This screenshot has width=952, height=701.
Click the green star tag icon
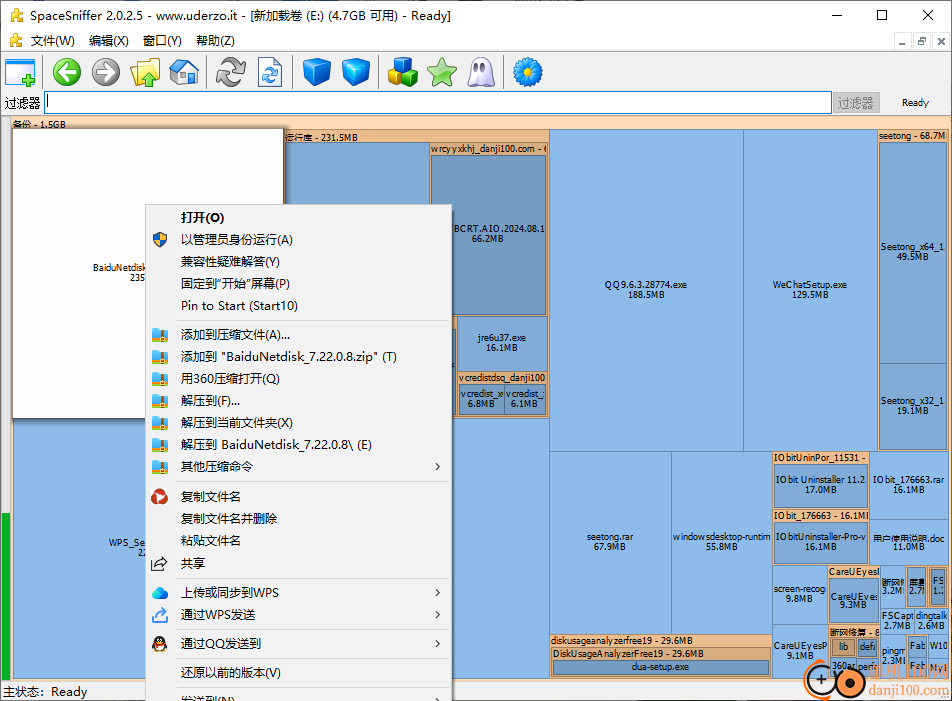click(442, 72)
